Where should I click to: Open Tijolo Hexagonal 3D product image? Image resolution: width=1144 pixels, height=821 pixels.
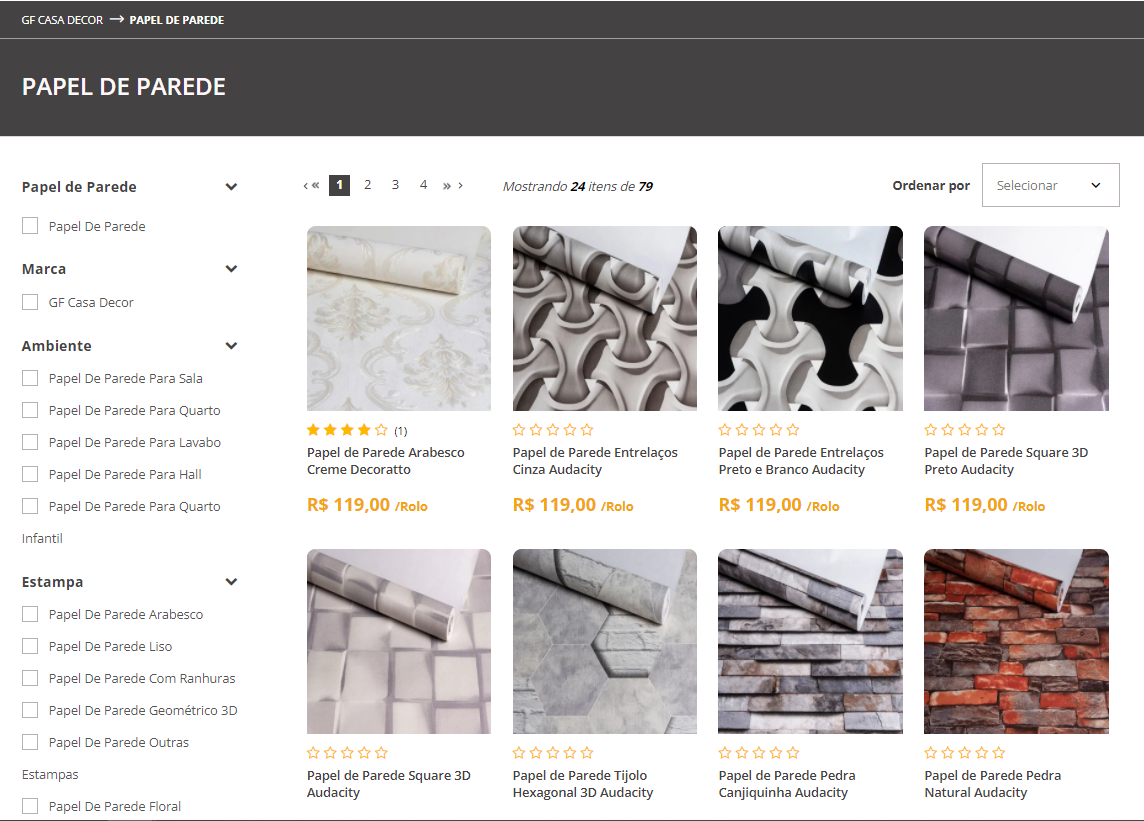pos(605,641)
